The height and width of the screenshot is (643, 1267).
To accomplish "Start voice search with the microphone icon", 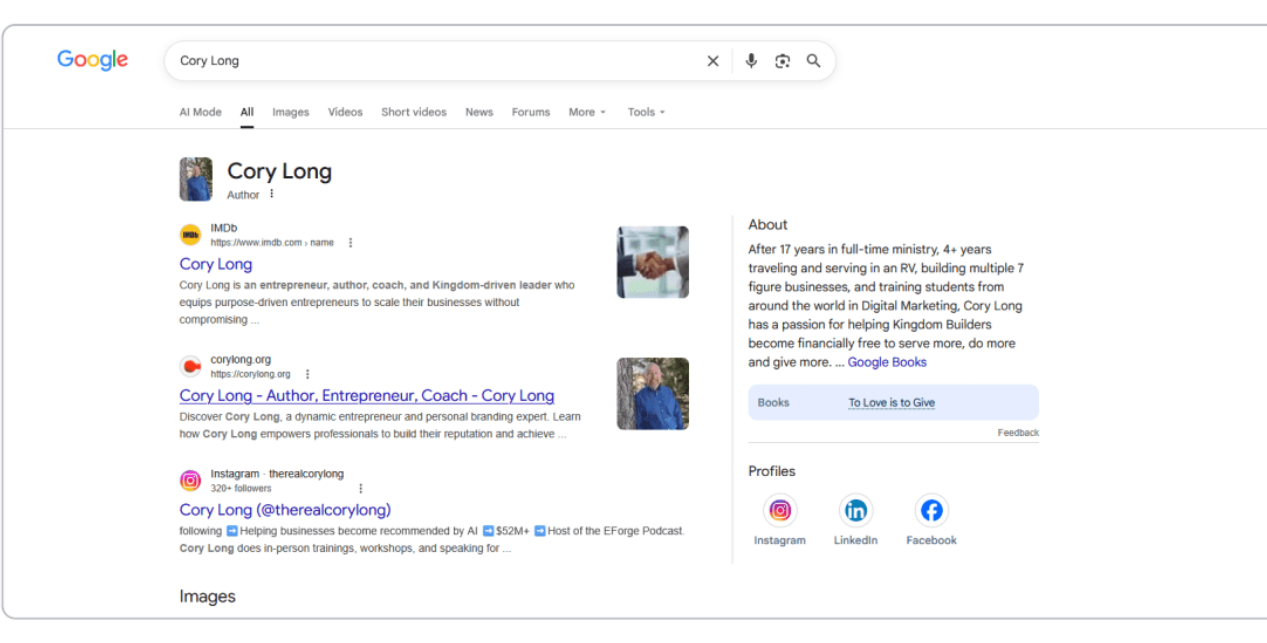I will tap(751, 61).
